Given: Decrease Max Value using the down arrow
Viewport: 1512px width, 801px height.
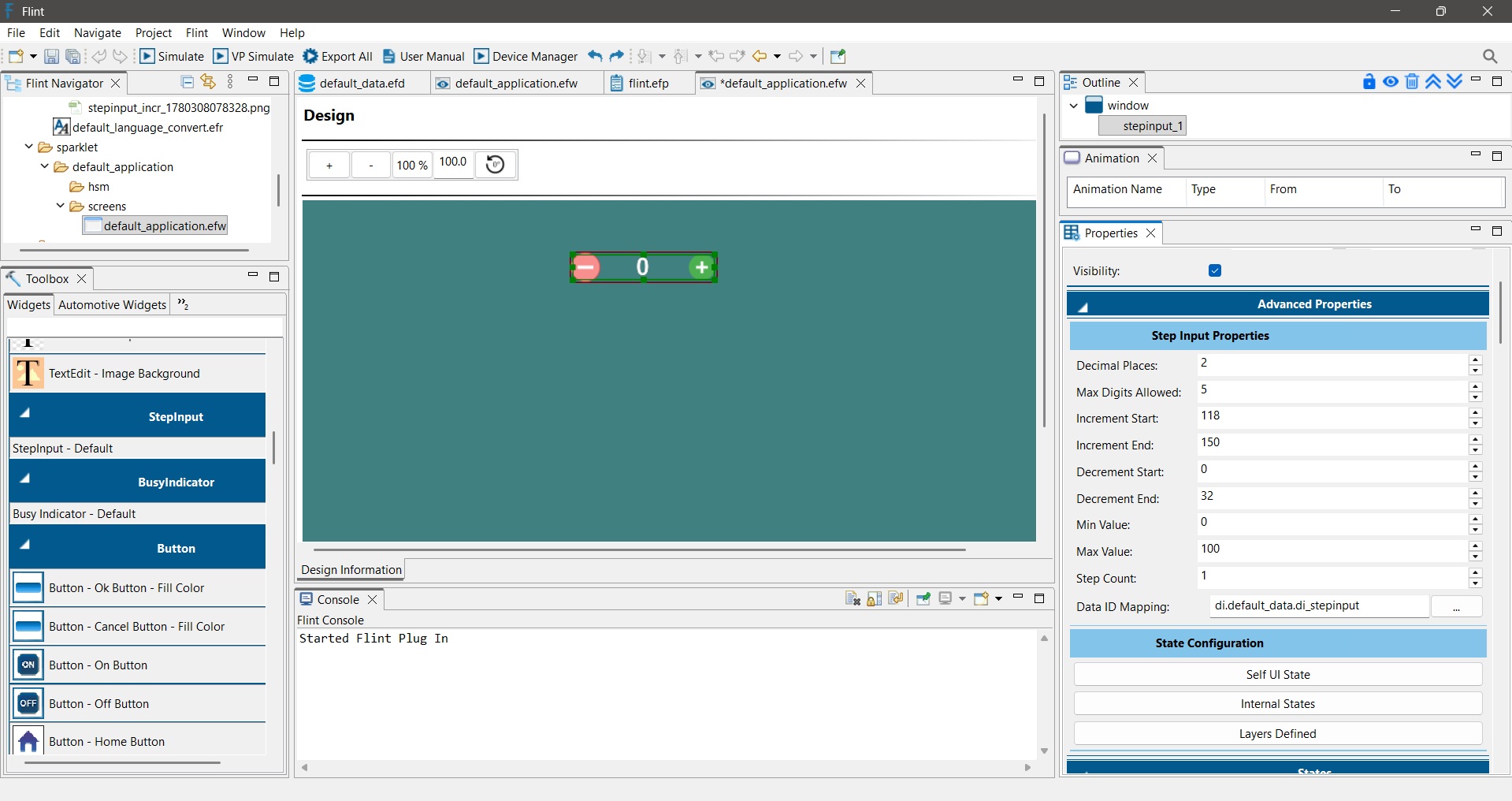Looking at the screenshot, I should tap(1476, 557).
